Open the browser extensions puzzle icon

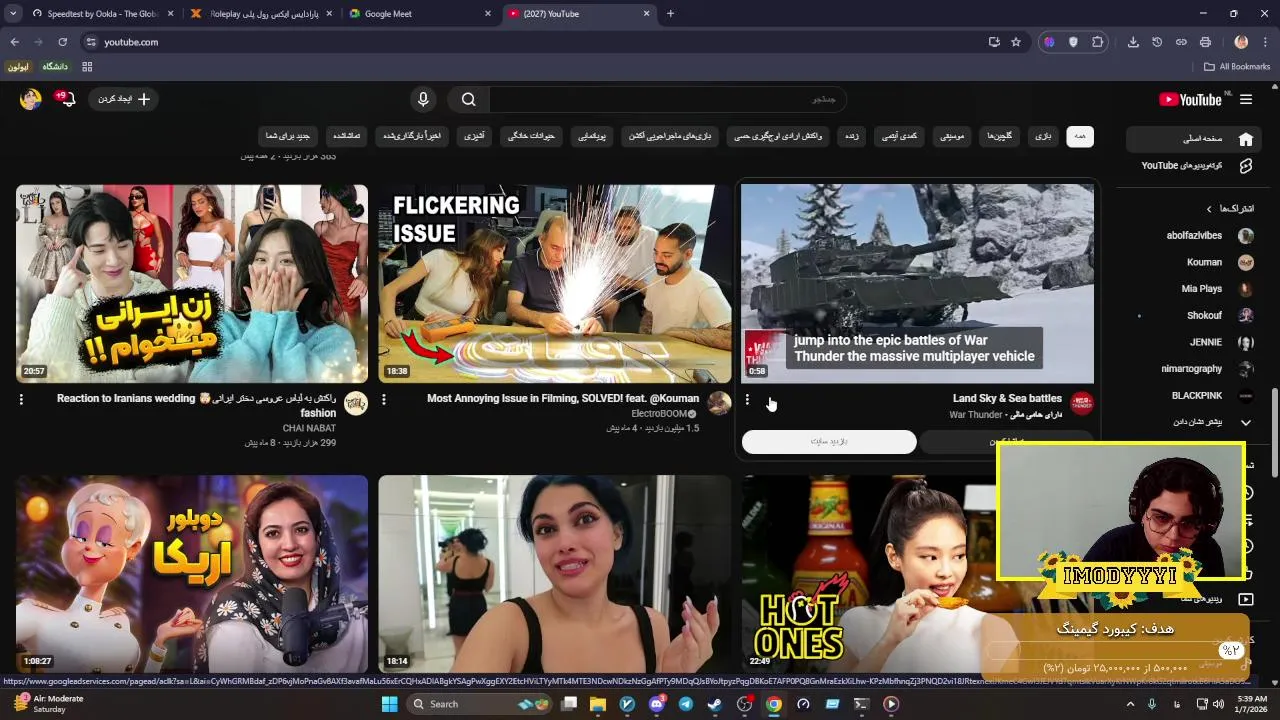pos(1098,42)
